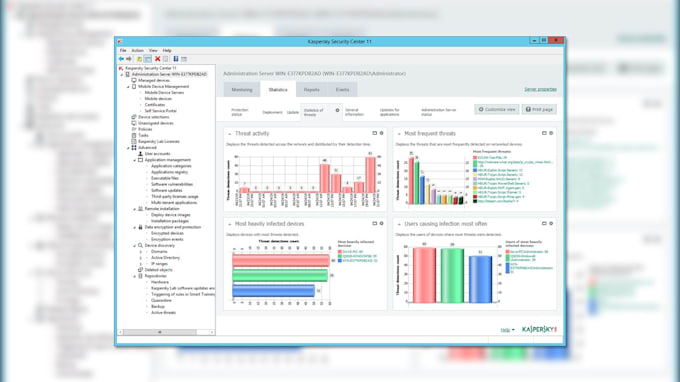The width and height of the screenshot is (680, 382).
Task: Click red legend swatch in Most heavily infected devices
Action: pyautogui.click(x=340, y=252)
